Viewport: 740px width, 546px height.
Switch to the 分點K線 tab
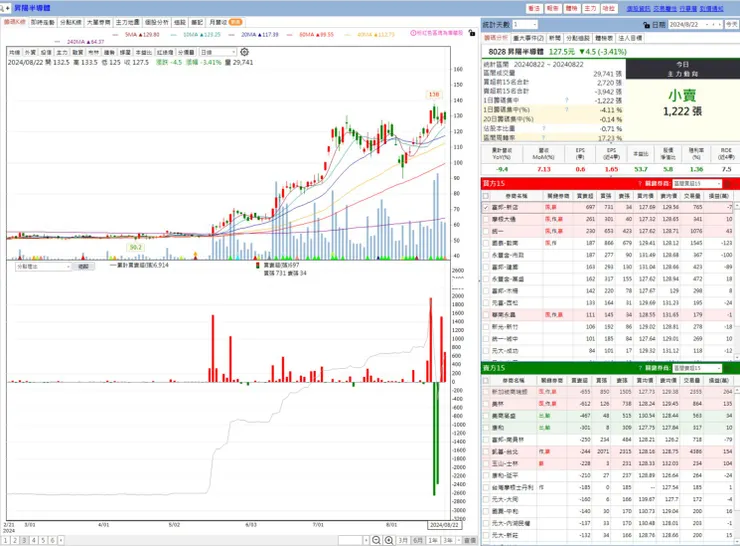(71, 22)
